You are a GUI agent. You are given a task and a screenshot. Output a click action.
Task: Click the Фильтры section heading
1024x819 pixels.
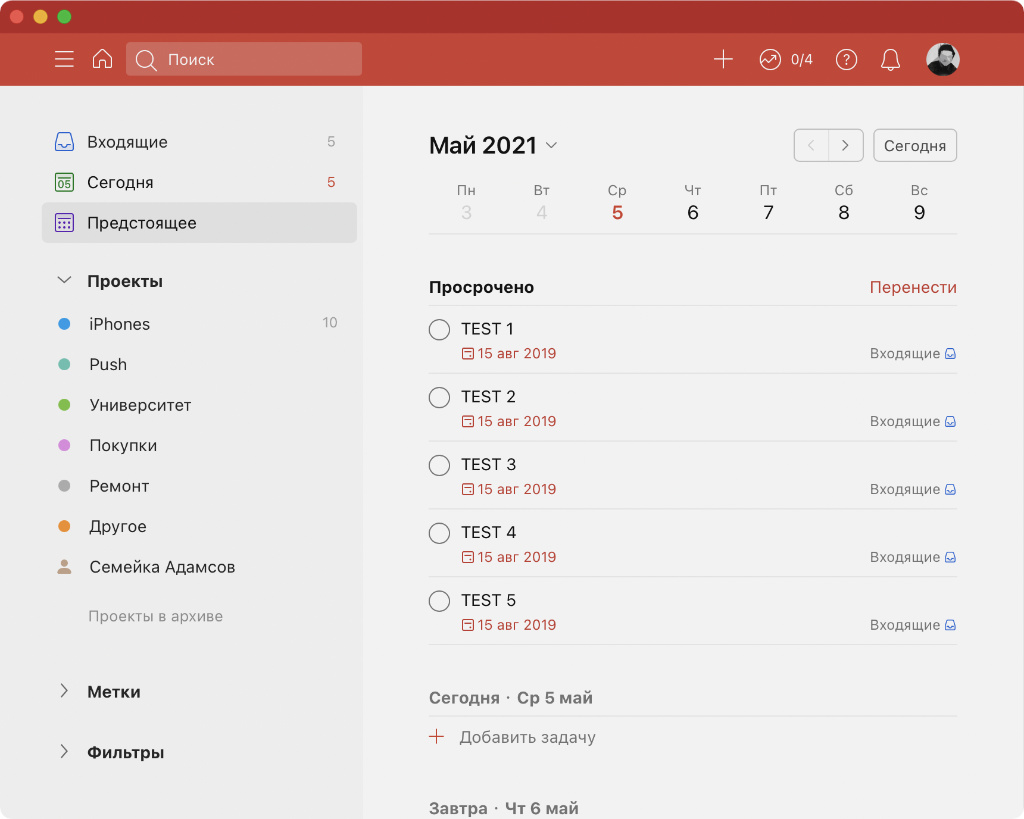[125, 752]
